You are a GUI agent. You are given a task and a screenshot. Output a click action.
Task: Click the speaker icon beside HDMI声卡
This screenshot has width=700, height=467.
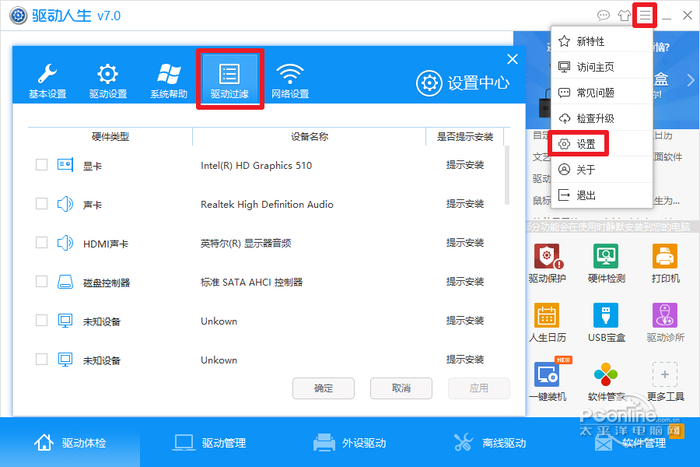coord(65,242)
